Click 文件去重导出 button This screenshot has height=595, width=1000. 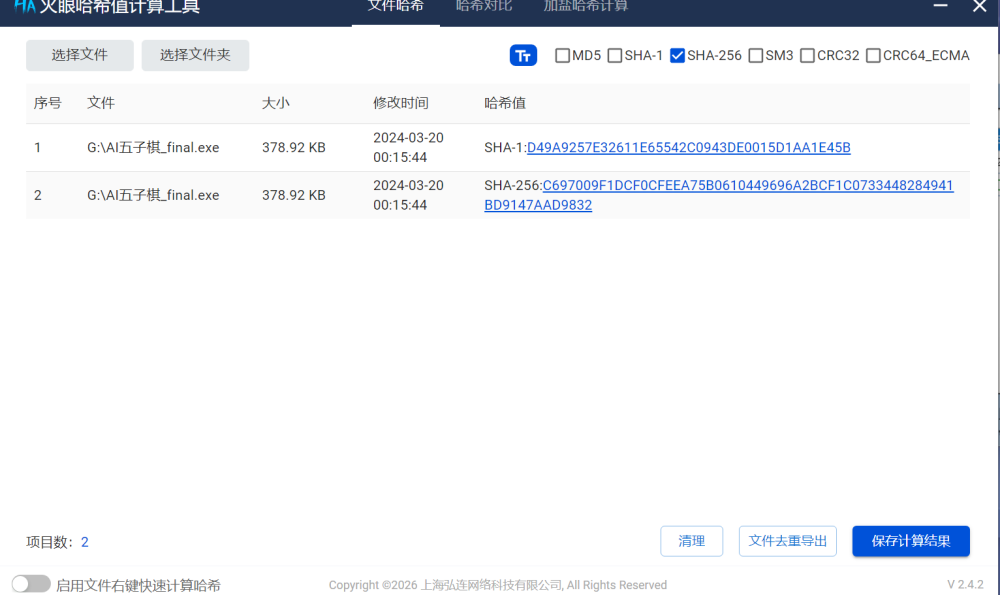click(x=788, y=541)
